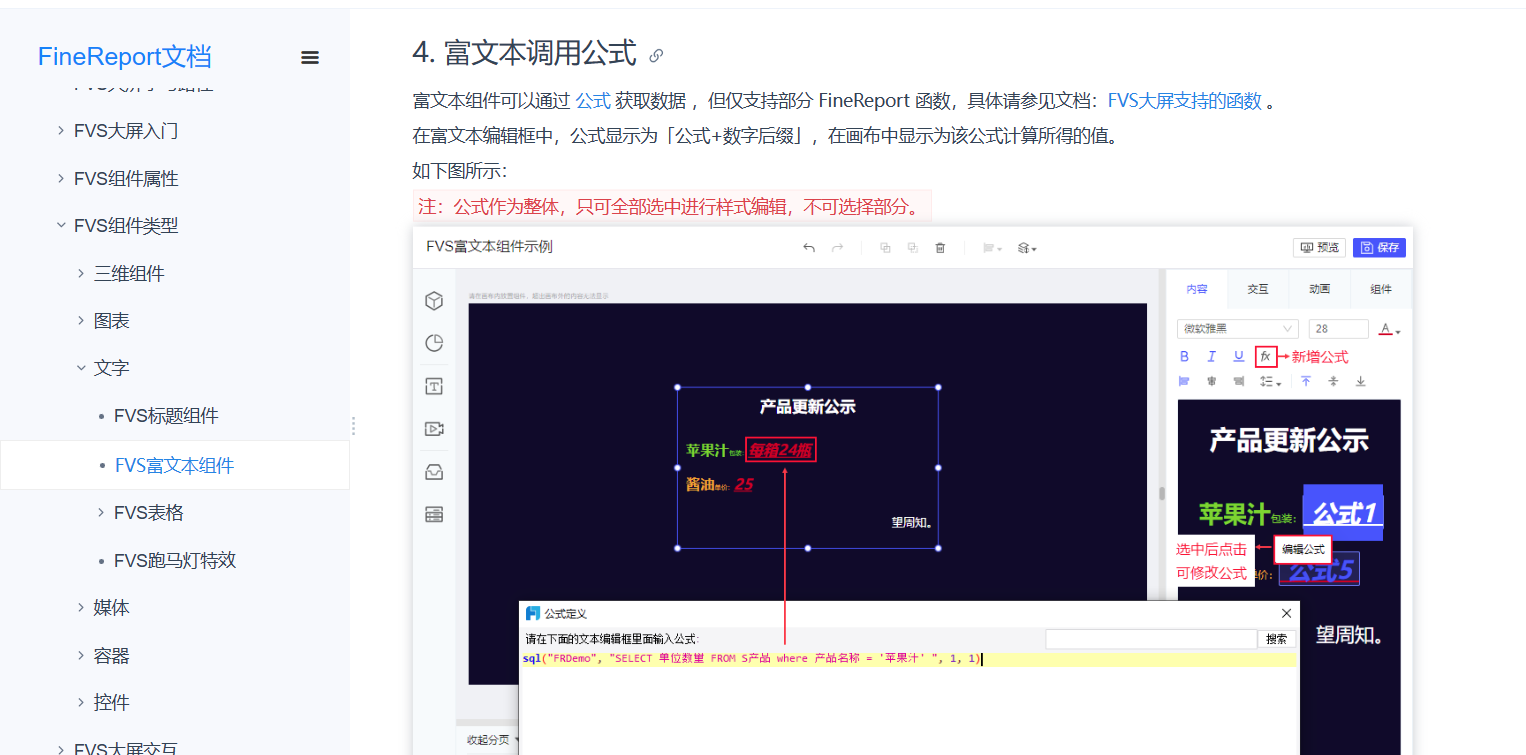Viewport: 1526px width, 755px height.
Task: Switch to the 动画 tab
Action: pyautogui.click(x=1319, y=289)
